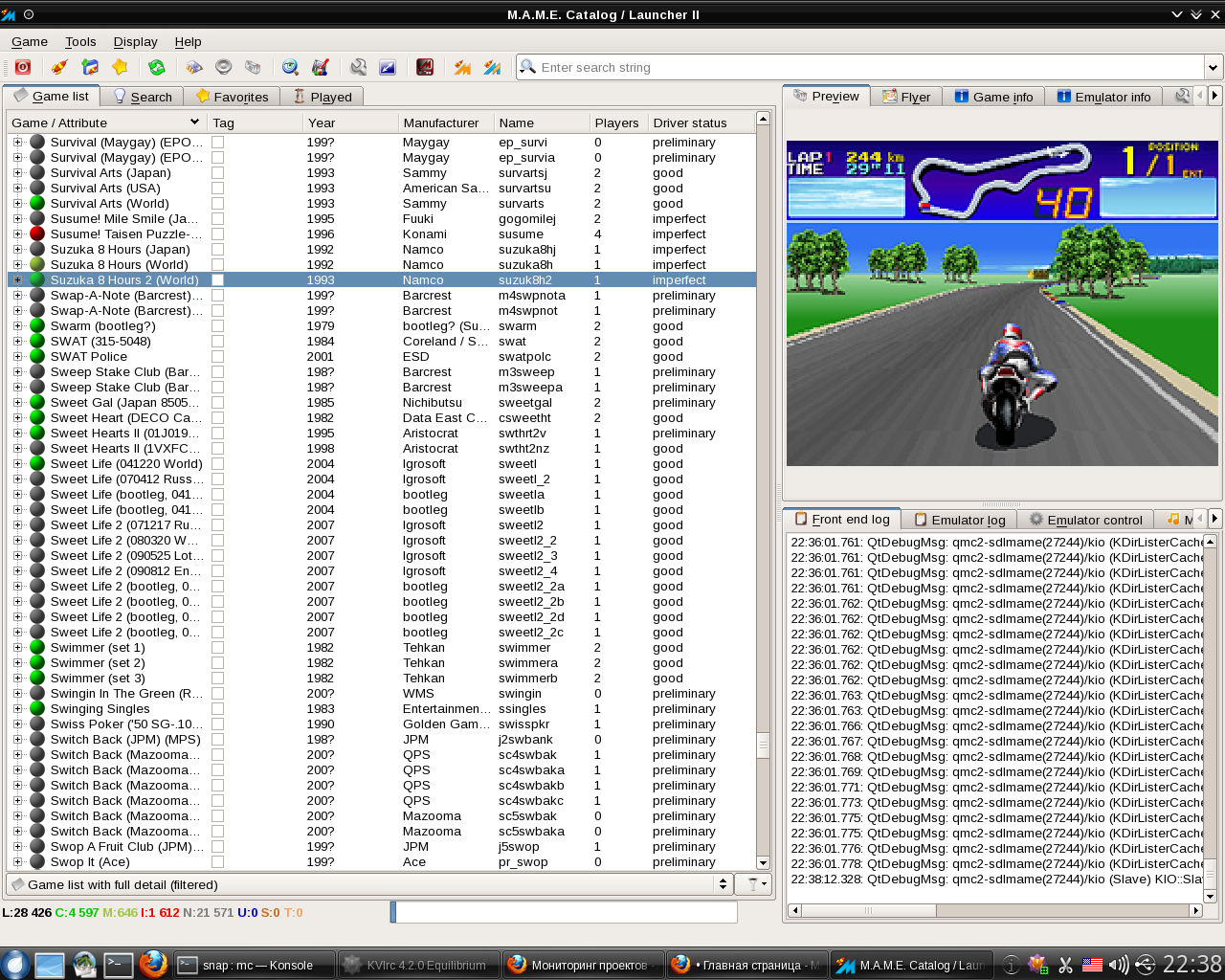Switch to Konsole window in taskbar
Viewport: 1225px width, 980px height.
click(255, 965)
